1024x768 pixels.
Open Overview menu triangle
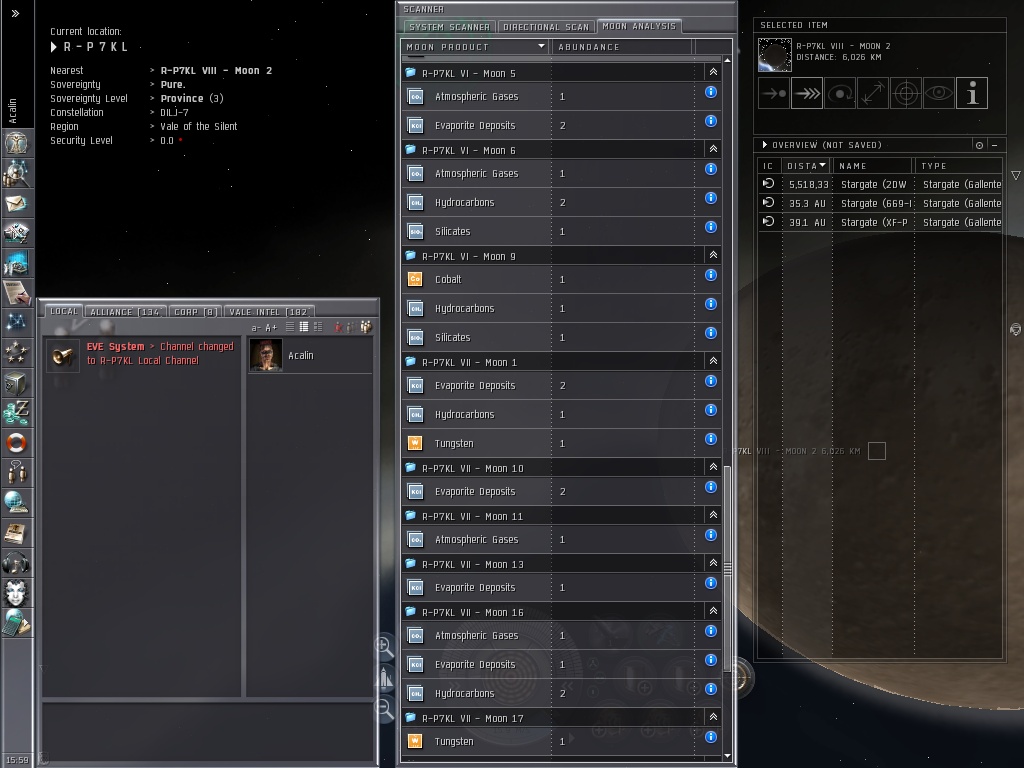tap(765, 145)
